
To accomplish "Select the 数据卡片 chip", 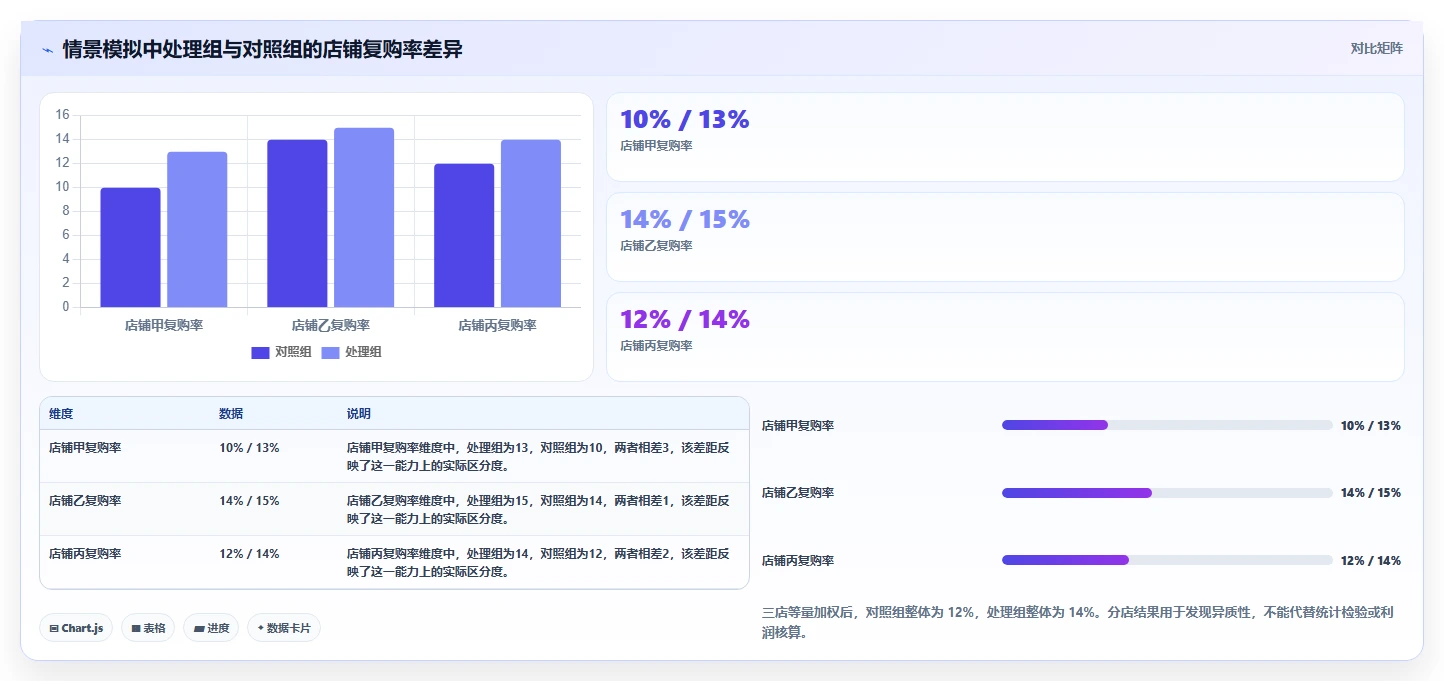I will pyautogui.click(x=284, y=628).
